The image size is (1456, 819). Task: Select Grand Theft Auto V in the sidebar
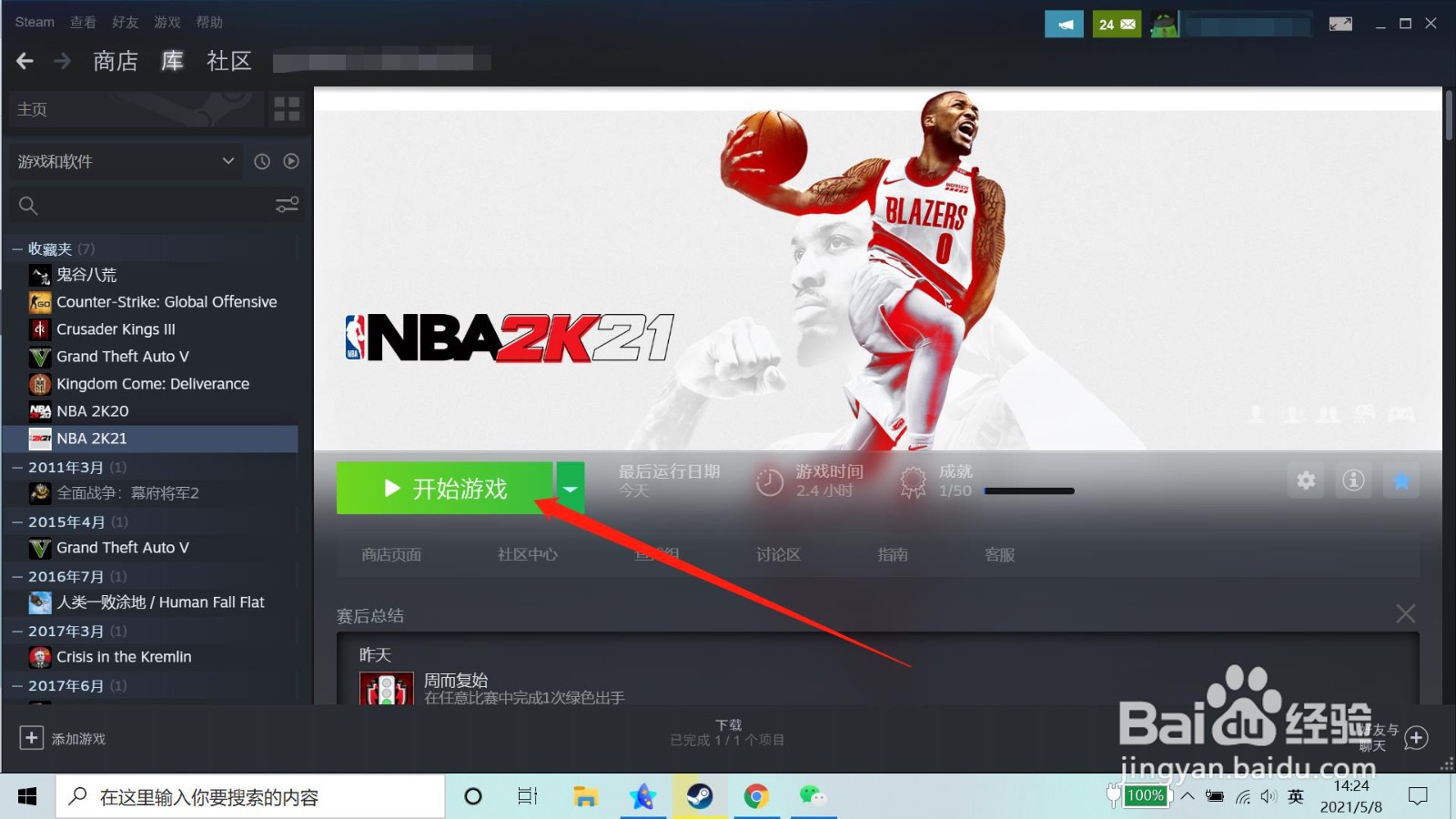pyautogui.click(x=122, y=357)
